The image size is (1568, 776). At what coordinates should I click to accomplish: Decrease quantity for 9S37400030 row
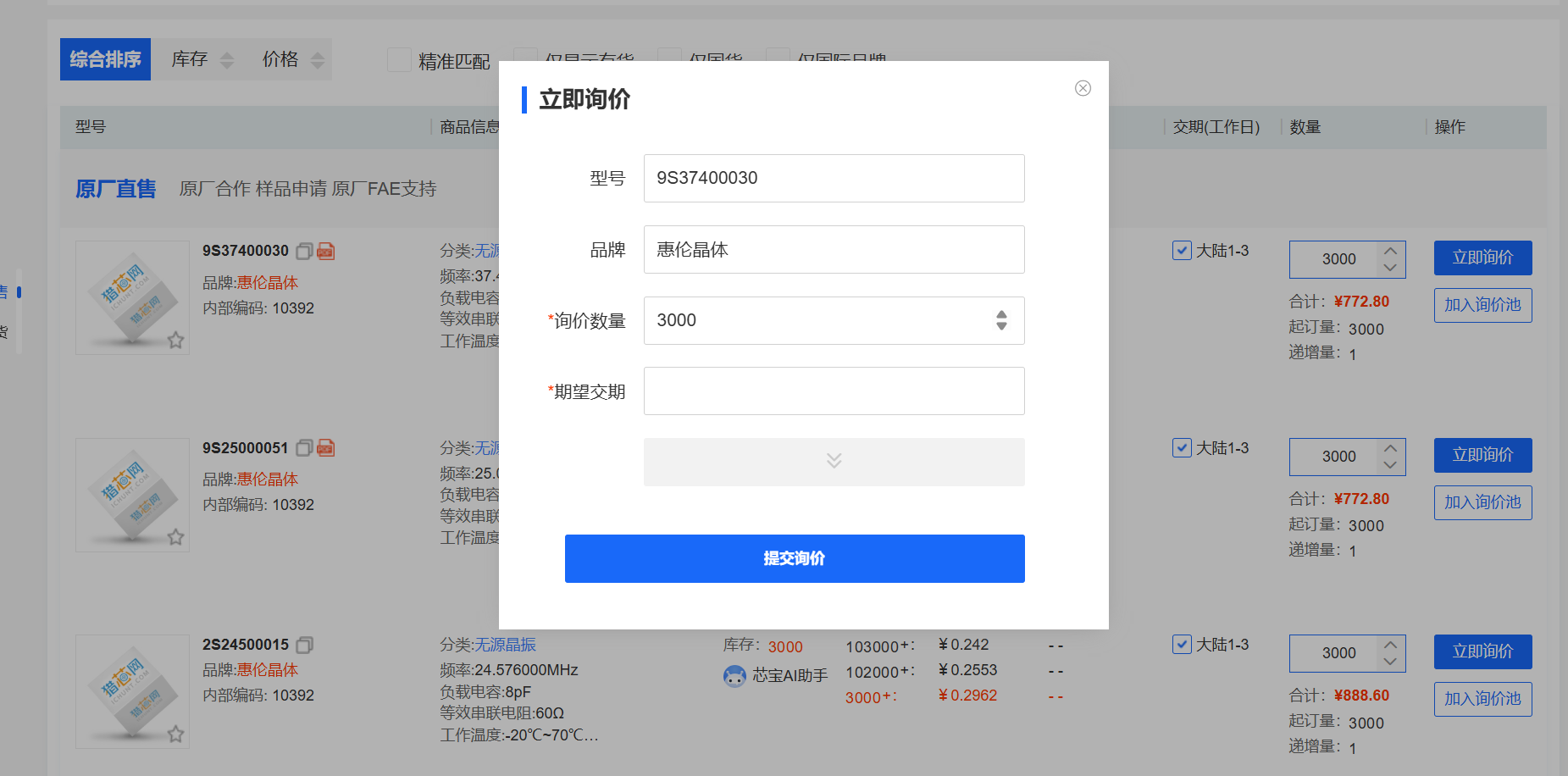click(x=1390, y=268)
